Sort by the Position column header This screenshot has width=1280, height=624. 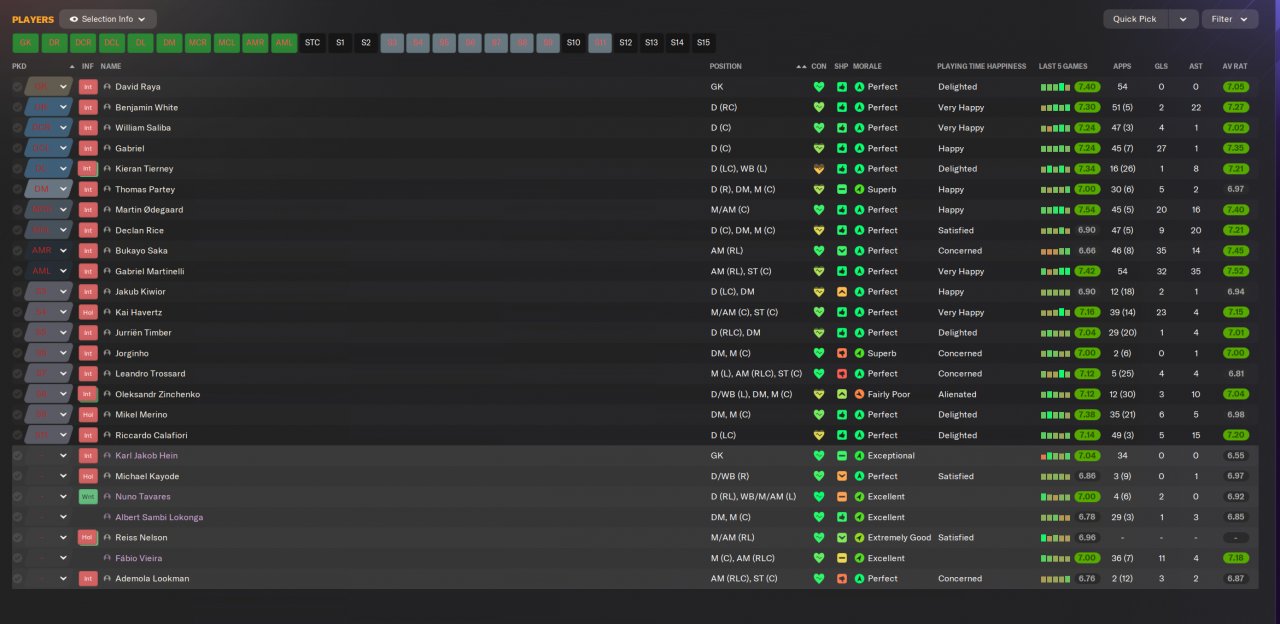[x=726, y=66]
